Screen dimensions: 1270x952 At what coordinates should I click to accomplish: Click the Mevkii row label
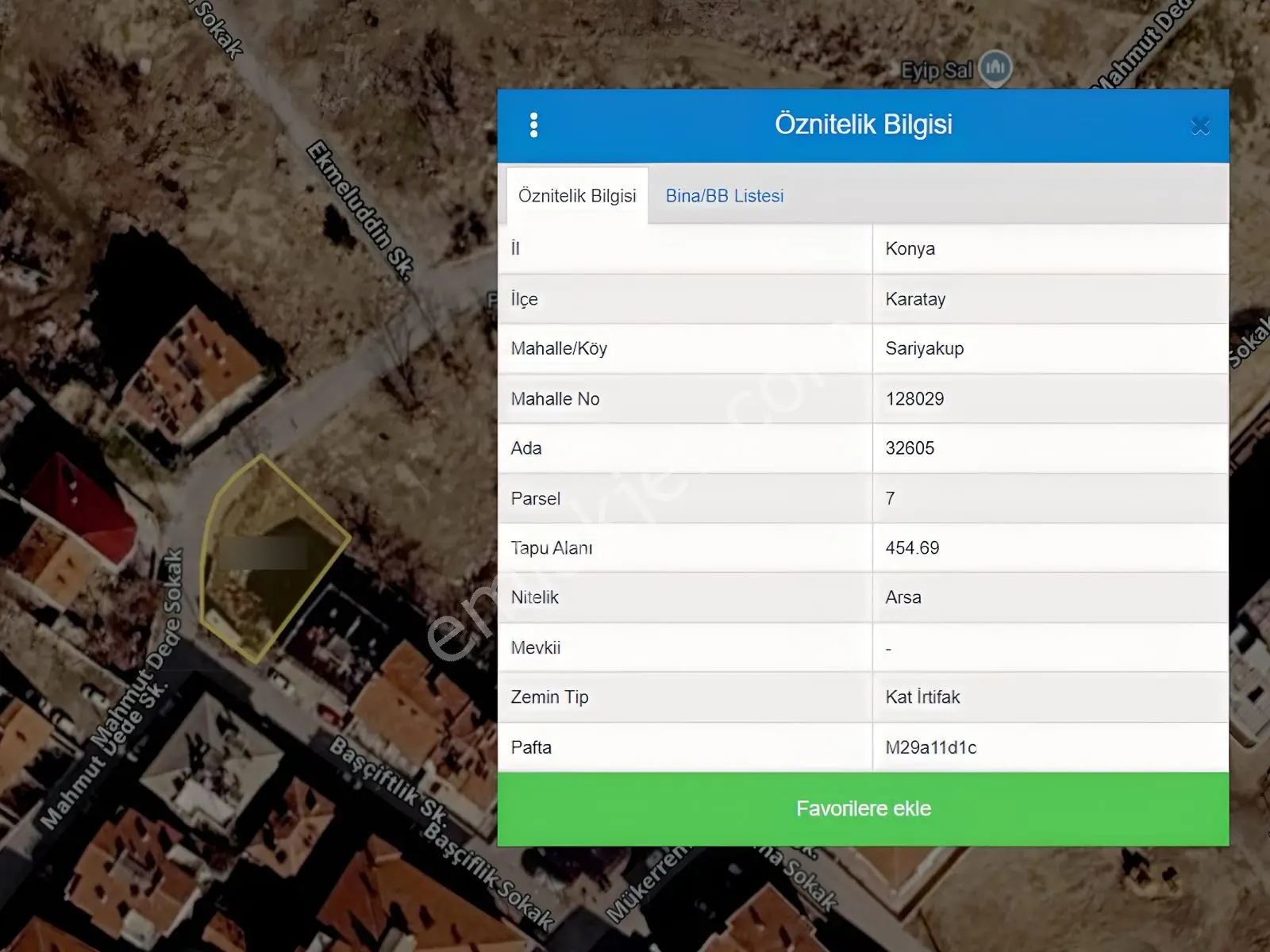tap(535, 647)
